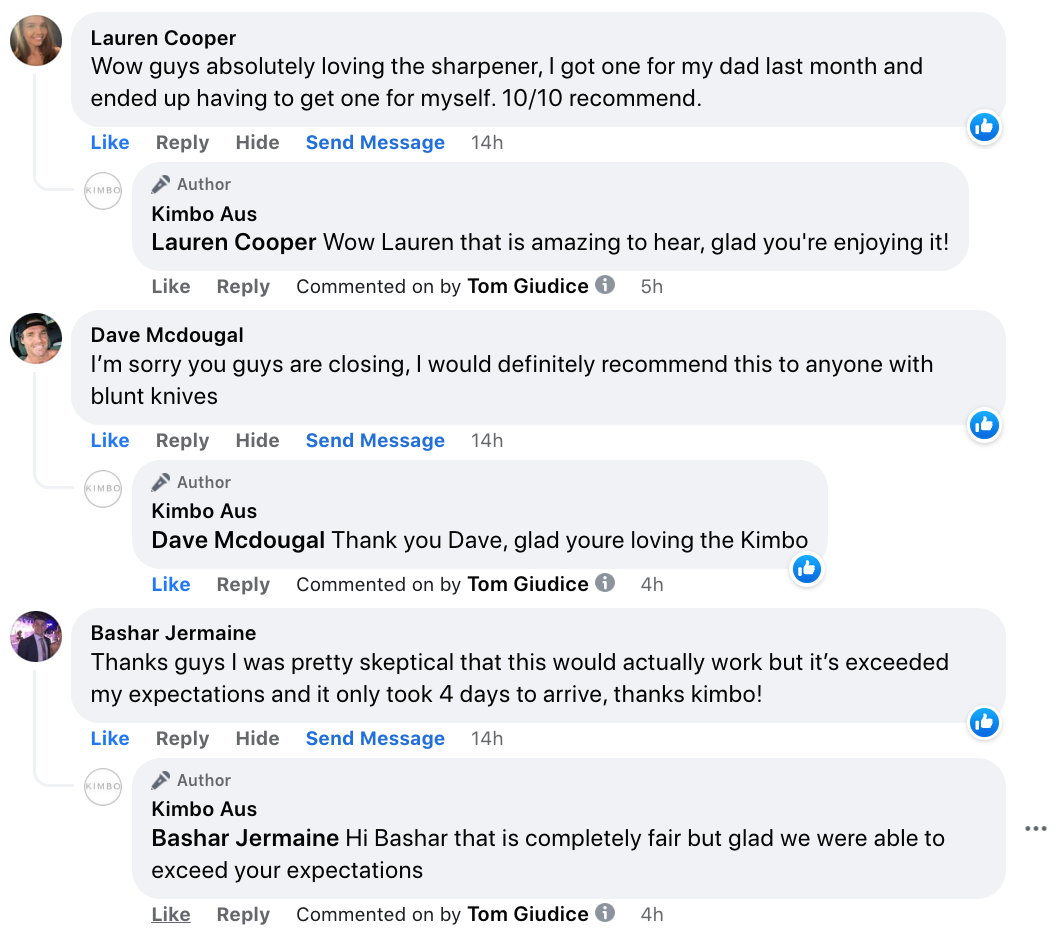Viewport: 1056px width, 934px height.
Task: Click the info icon beside Tom Giudice, 5h reply
Action: click(x=605, y=285)
